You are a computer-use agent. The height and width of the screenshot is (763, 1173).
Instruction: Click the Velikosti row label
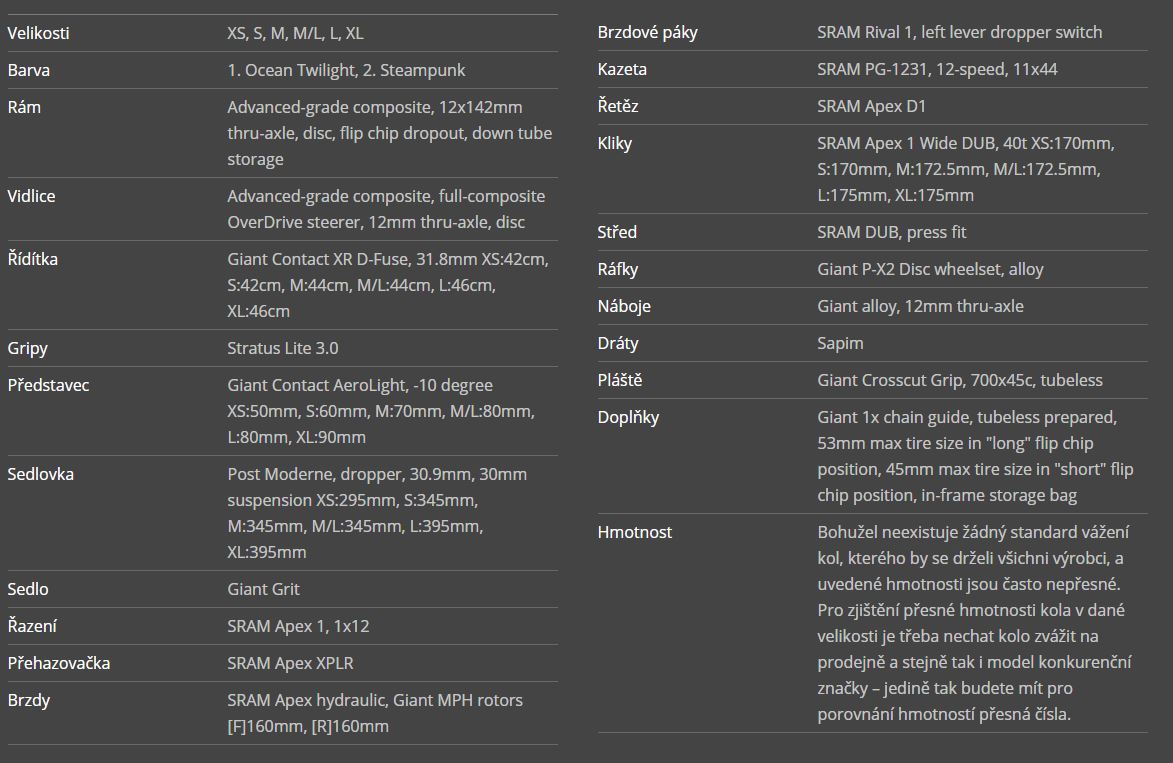[x=38, y=33]
